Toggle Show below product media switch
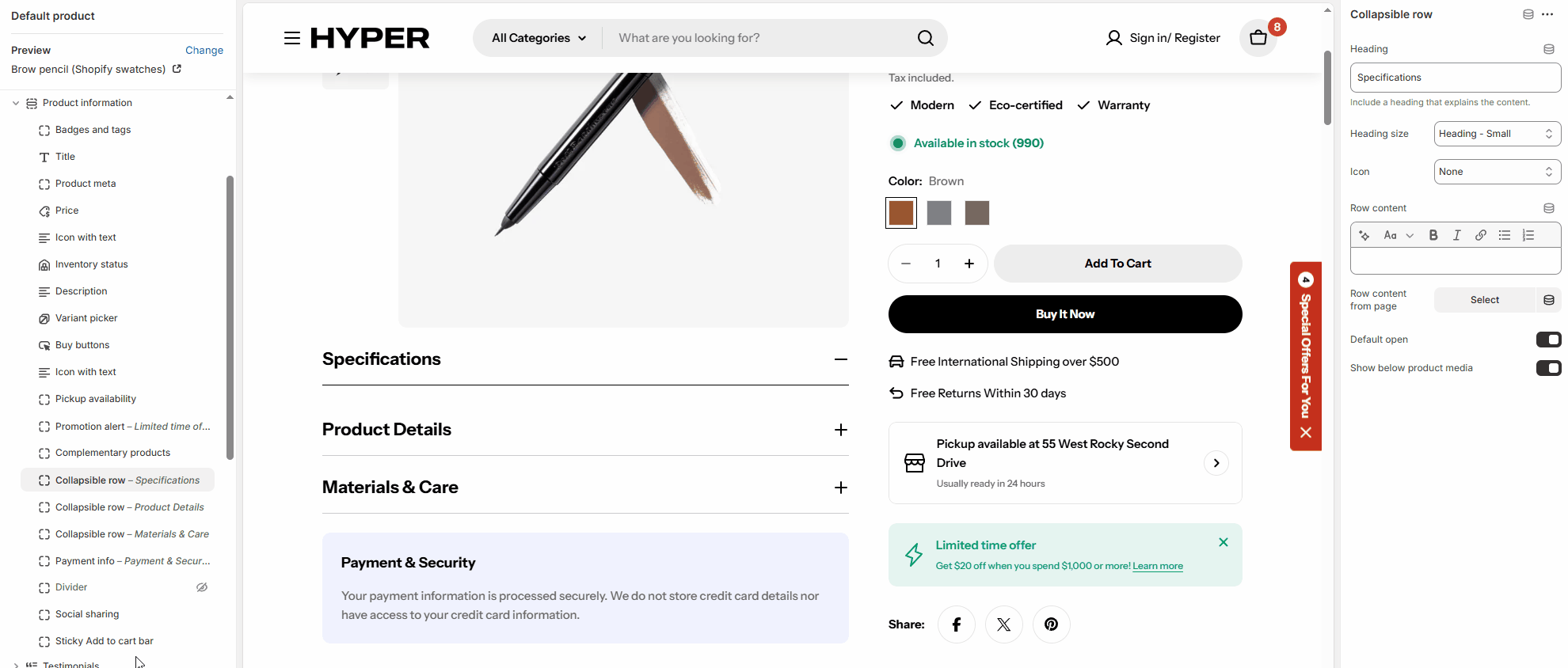 pyautogui.click(x=1548, y=368)
